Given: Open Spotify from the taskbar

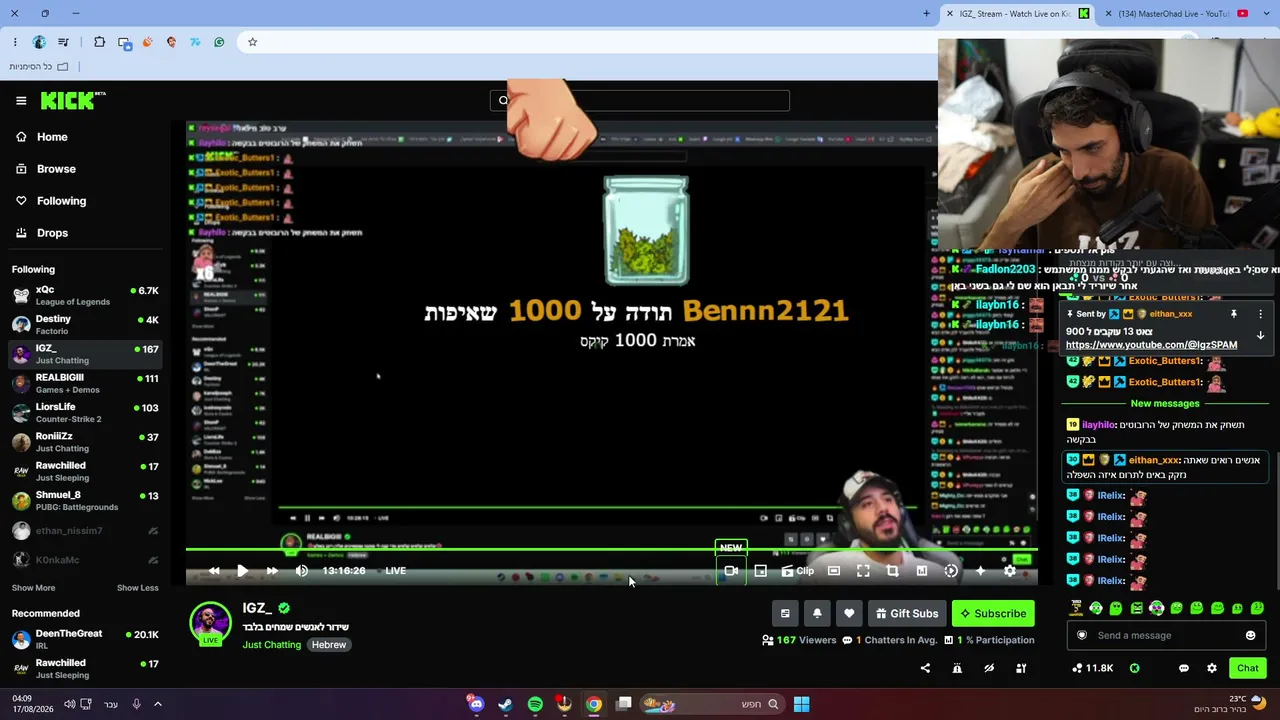Looking at the screenshot, I should tap(535, 704).
